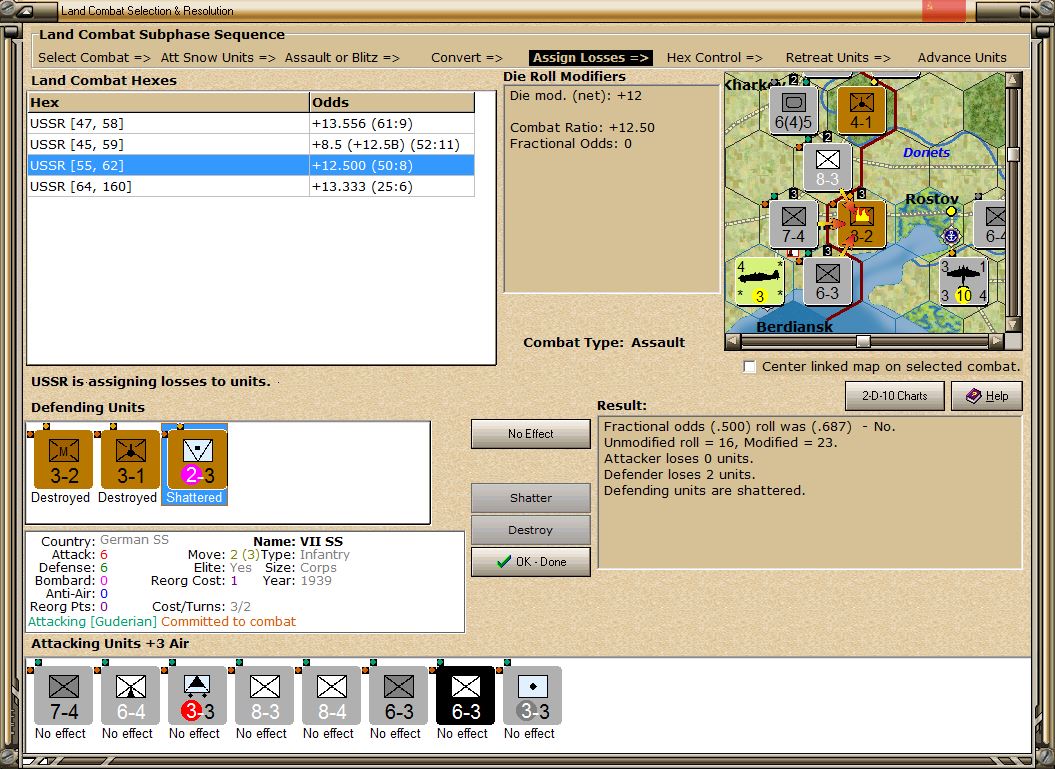Click the air unit counter with red 3 marker
The image size is (1055, 769).
click(x=195, y=695)
